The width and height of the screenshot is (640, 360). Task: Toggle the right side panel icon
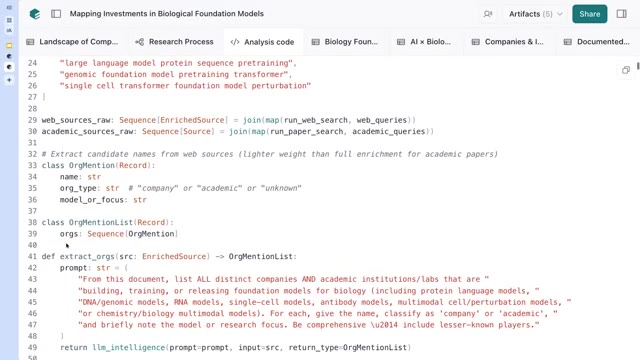tap(621, 14)
